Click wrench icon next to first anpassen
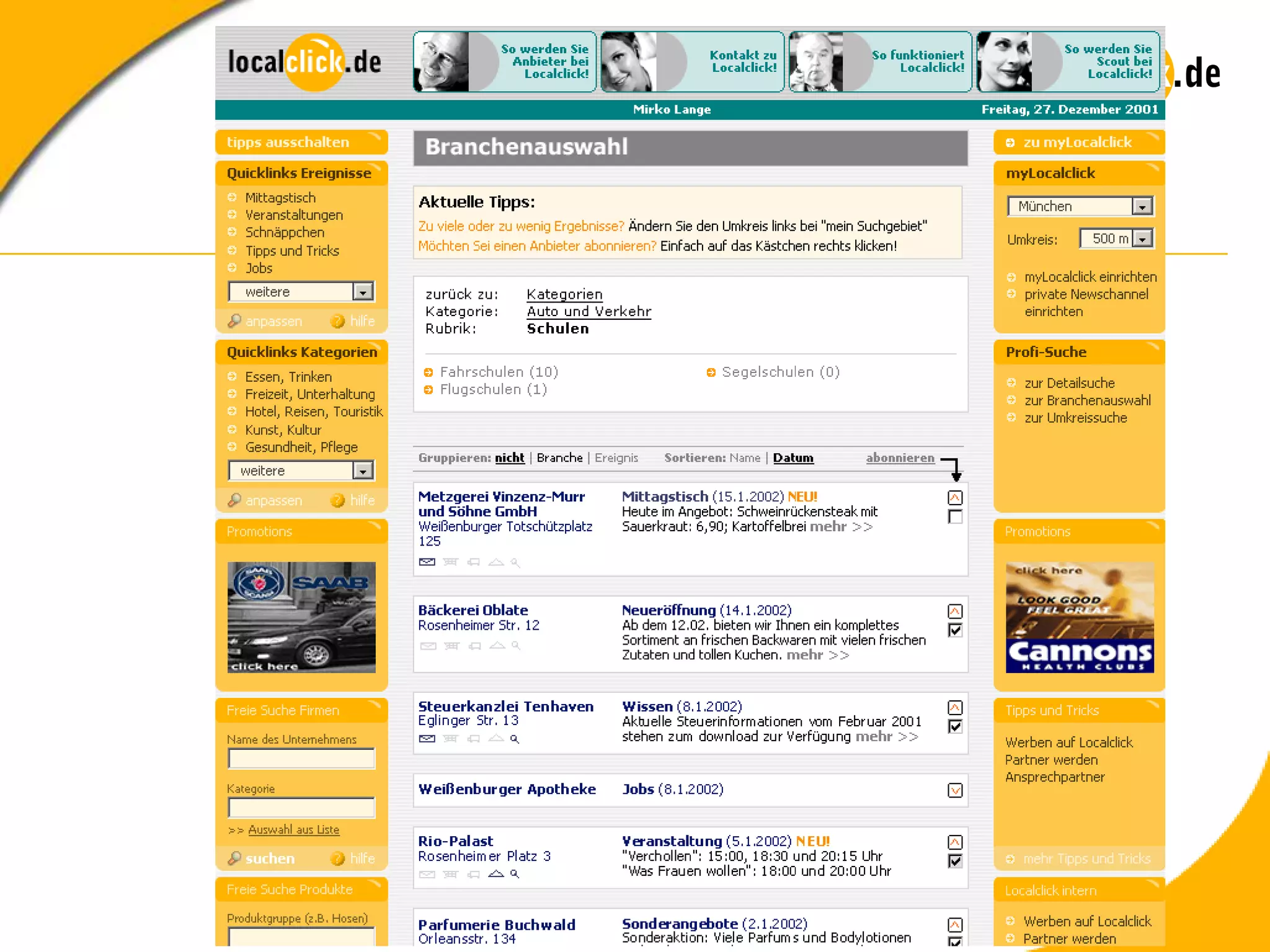The image size is (1270, 952). pos(234,321)
